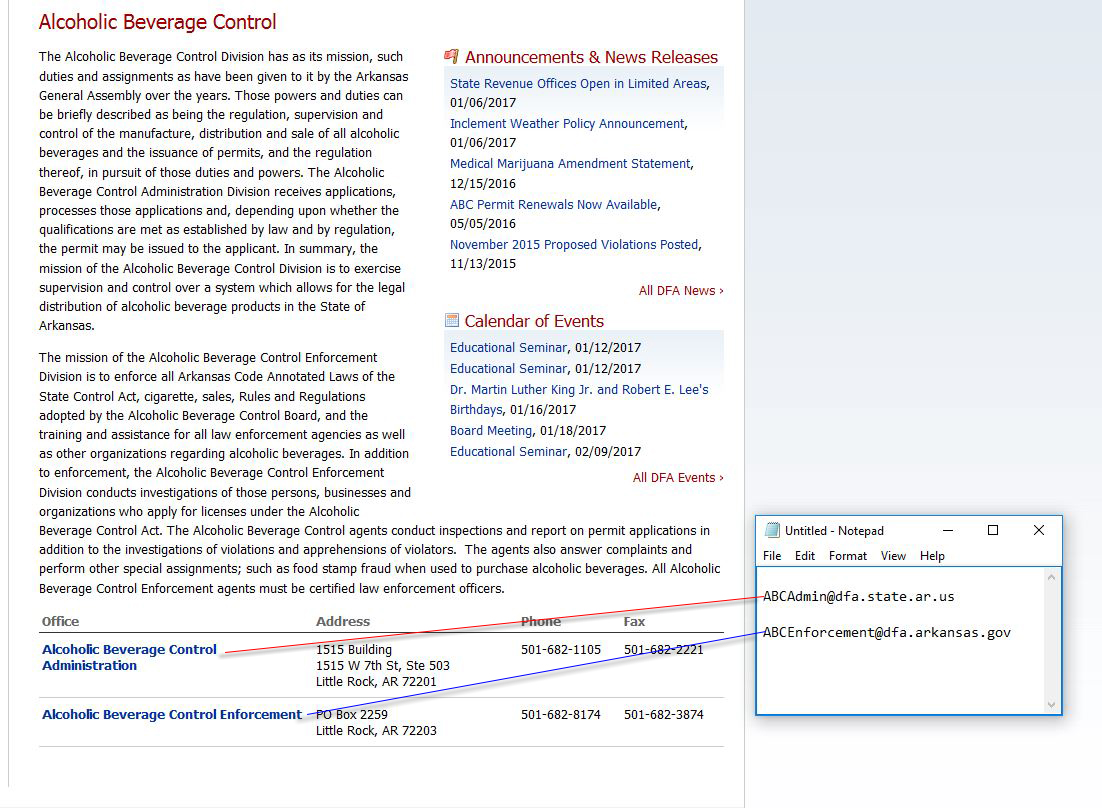
Task: Click Notepad scrollbar down arrow
Action: point(1051,705)
